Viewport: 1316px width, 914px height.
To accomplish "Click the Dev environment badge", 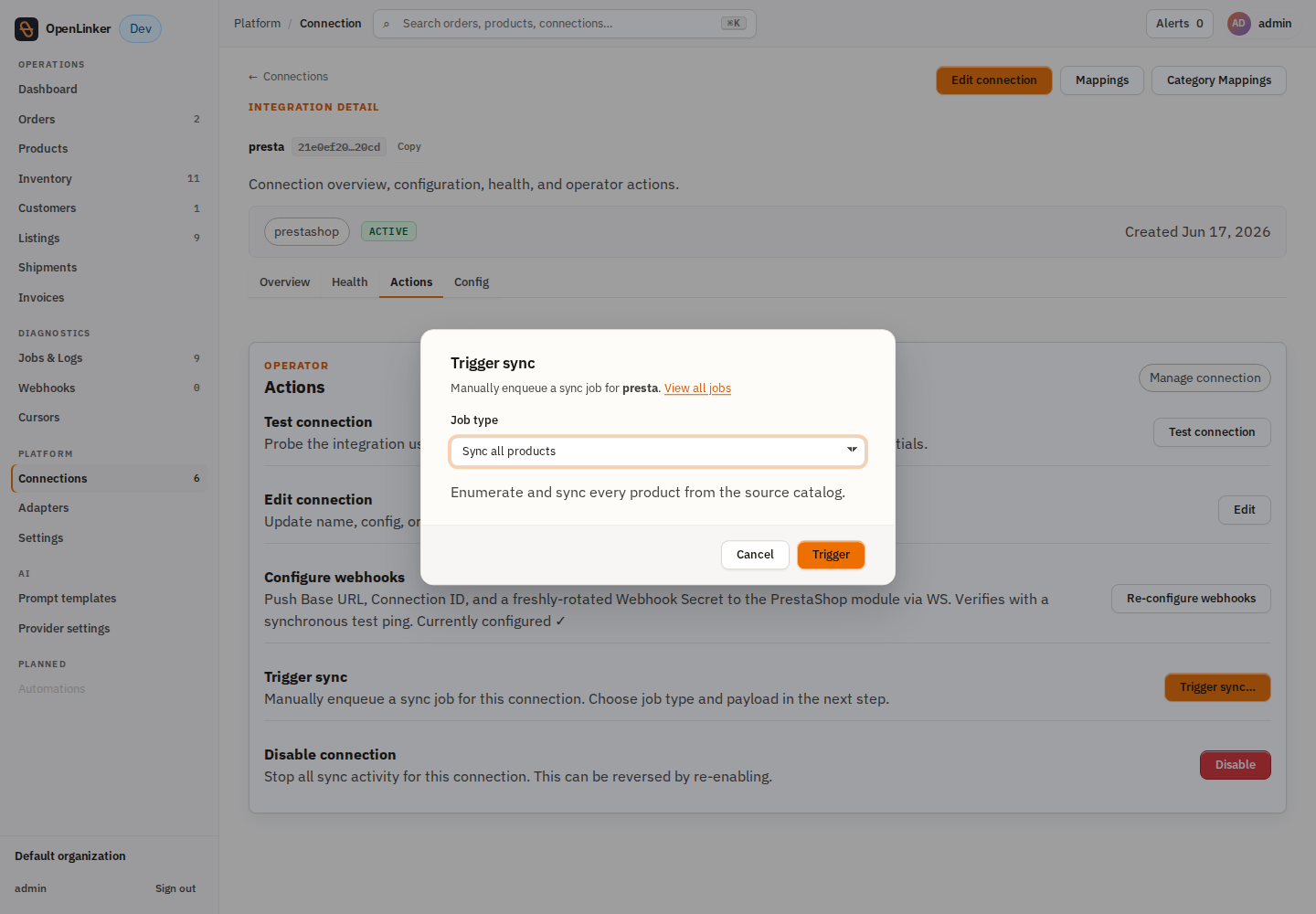I will (141, 29).
